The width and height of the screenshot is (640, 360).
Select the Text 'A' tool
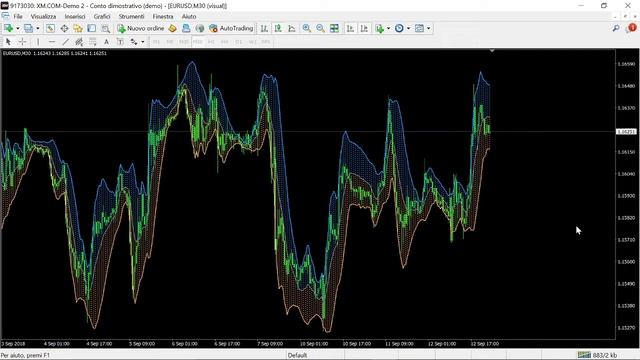(106, 42)
